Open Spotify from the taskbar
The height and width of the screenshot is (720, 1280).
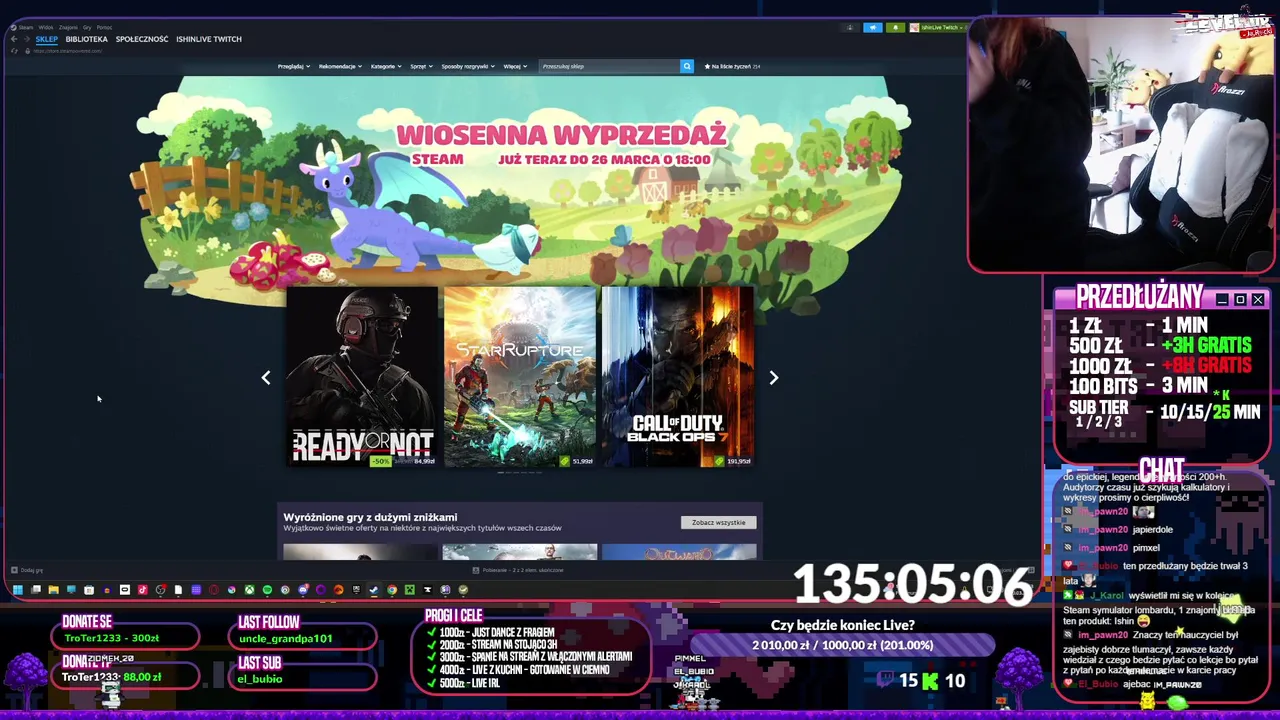[267, 590]
